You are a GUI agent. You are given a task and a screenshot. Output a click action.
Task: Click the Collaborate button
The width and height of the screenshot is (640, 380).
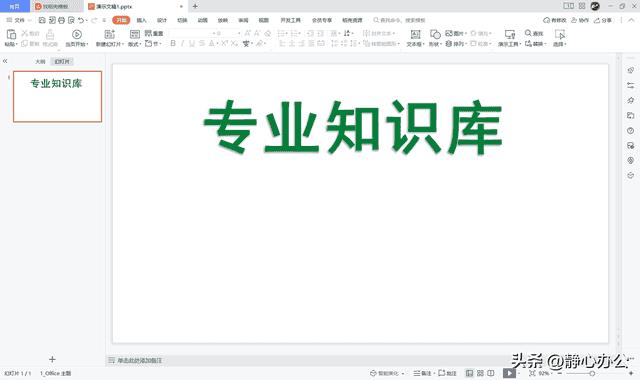coord(580,20)
